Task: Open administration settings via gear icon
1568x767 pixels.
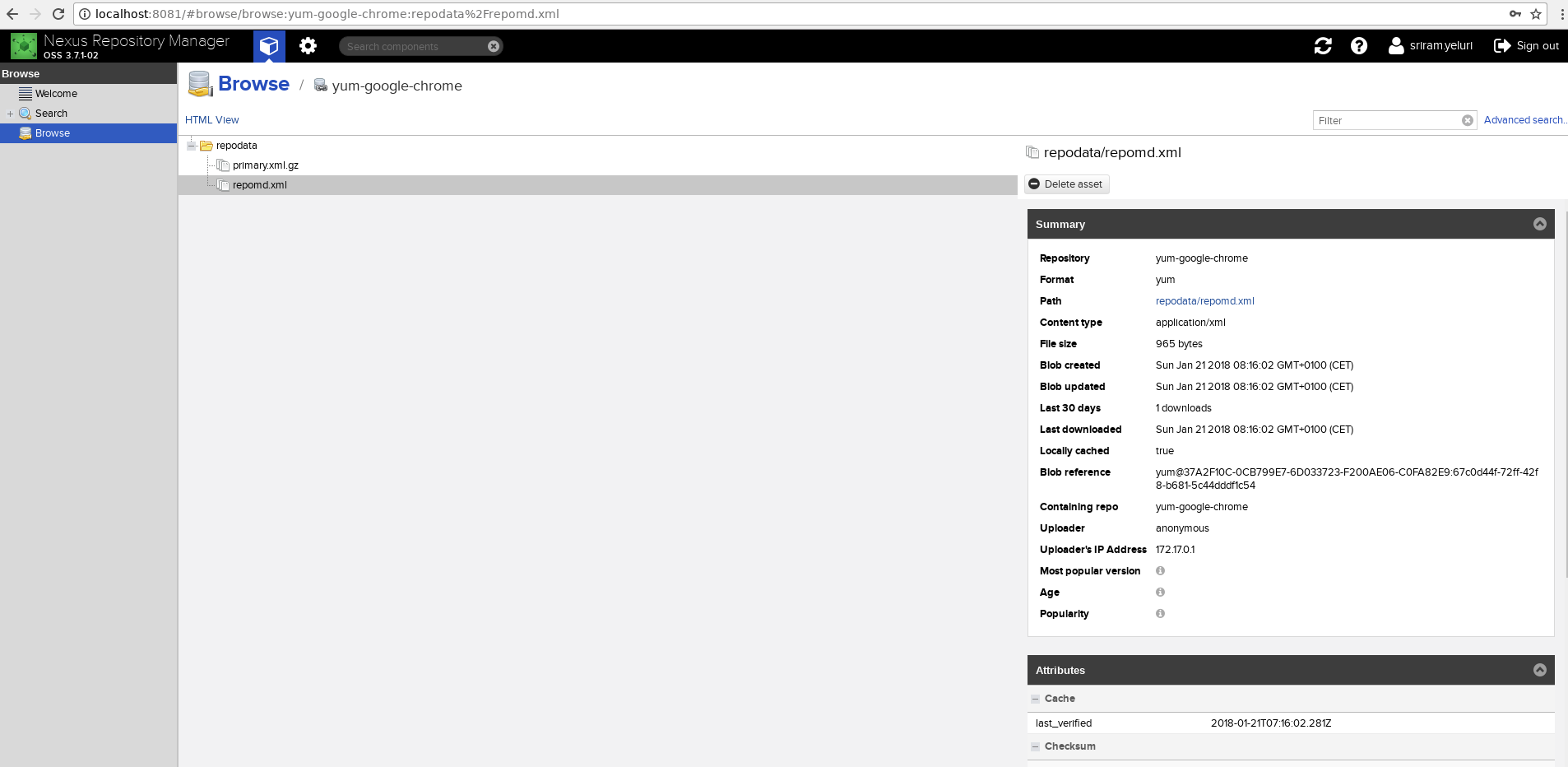Action: (308, 46)
